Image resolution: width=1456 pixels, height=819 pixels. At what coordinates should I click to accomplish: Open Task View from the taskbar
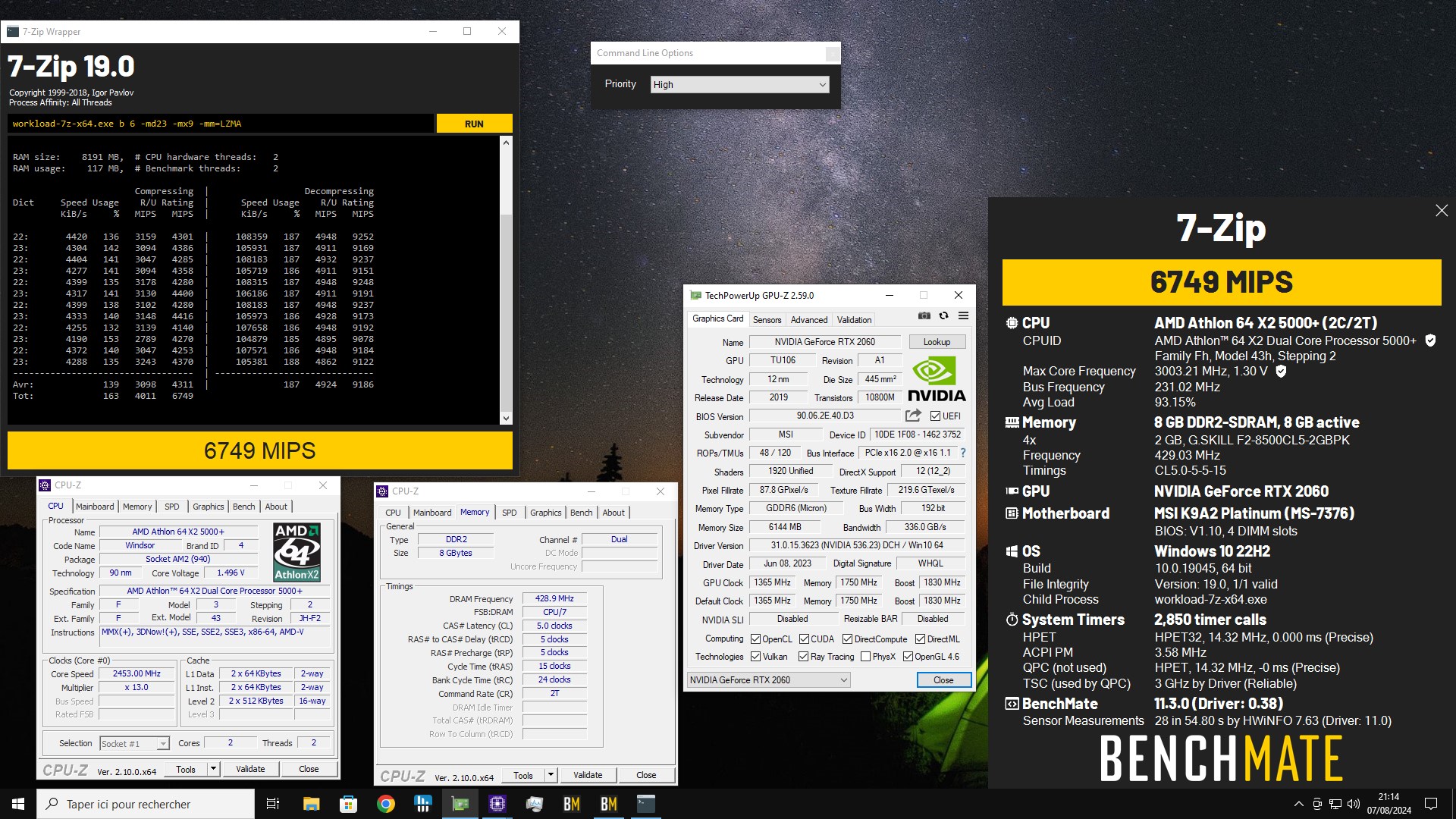(x=273, y=804)
